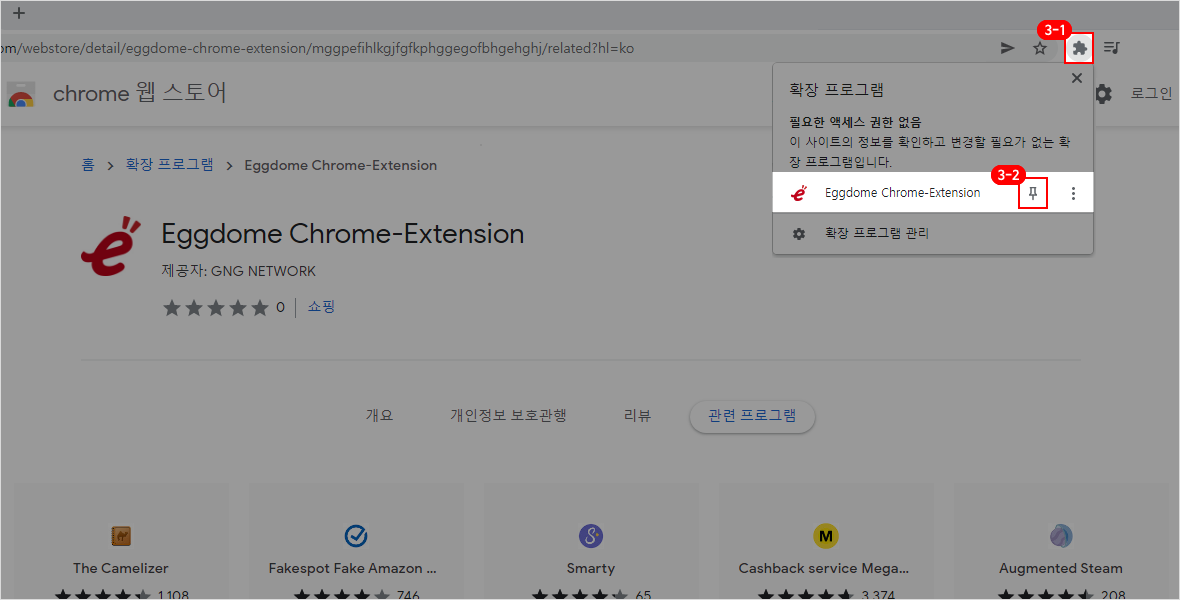Click the 쇼핑 category link
The width and height of the screenshot is (1180, 600).
[x=321, y=307]
